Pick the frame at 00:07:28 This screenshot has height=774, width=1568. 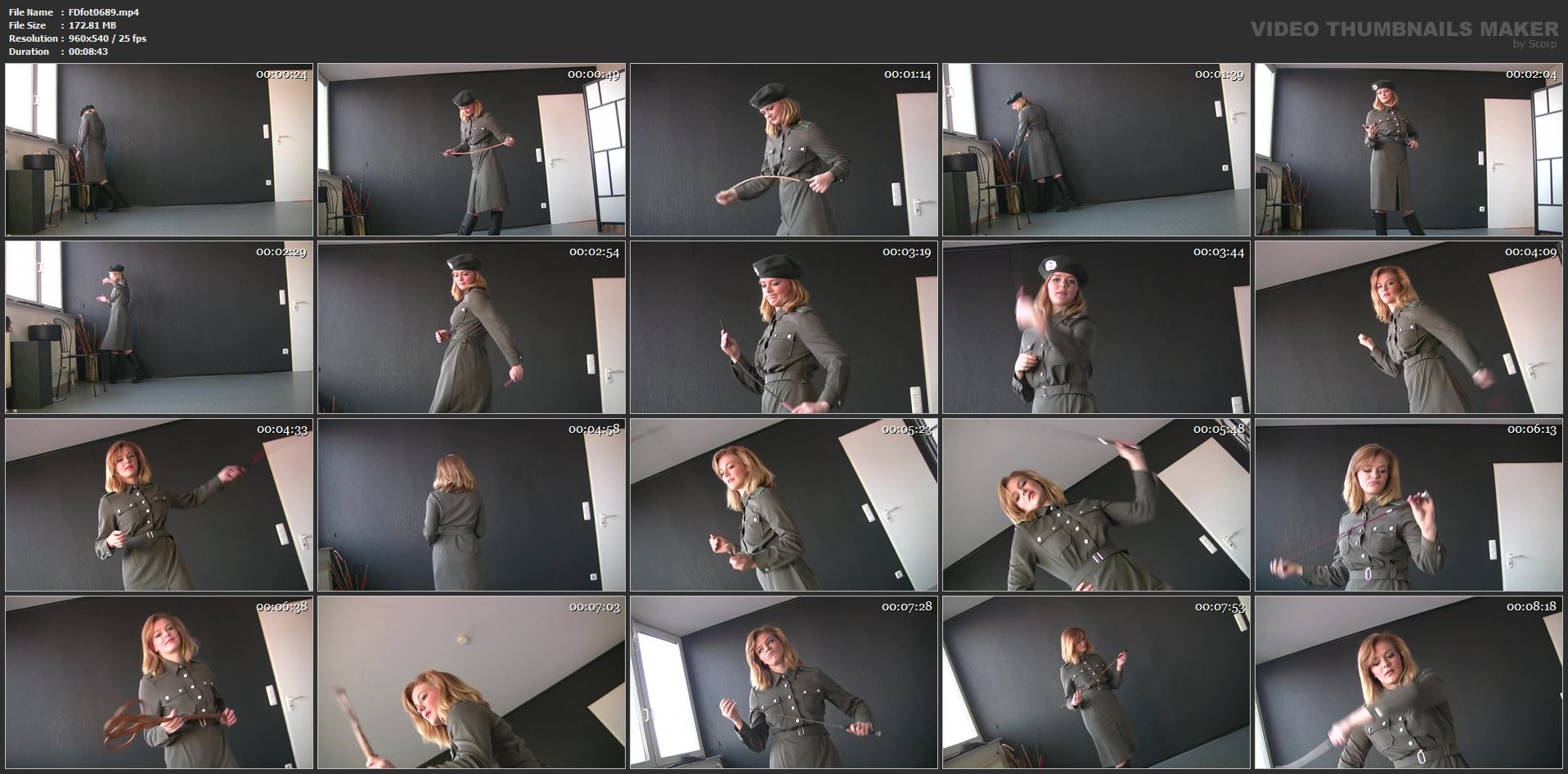tap(784, 682)
